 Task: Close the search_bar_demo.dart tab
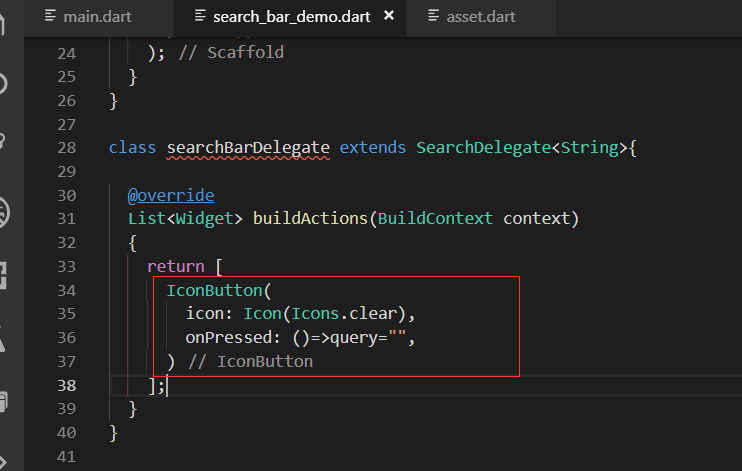point(389,16)
